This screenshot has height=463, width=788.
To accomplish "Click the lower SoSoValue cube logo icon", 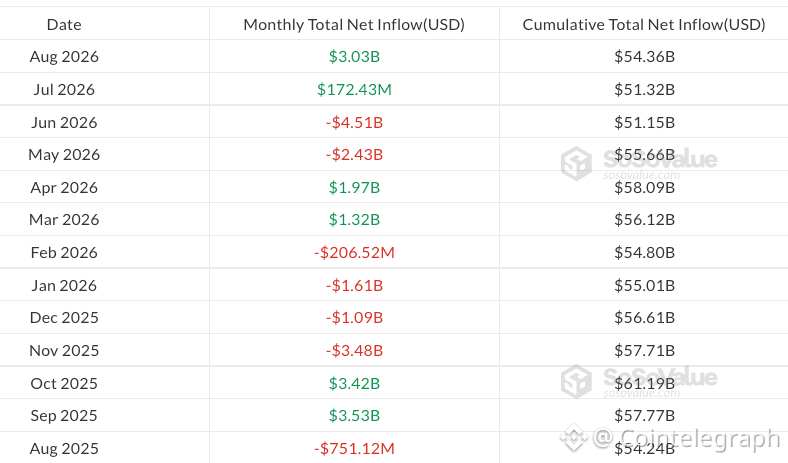I will [576, 382].
